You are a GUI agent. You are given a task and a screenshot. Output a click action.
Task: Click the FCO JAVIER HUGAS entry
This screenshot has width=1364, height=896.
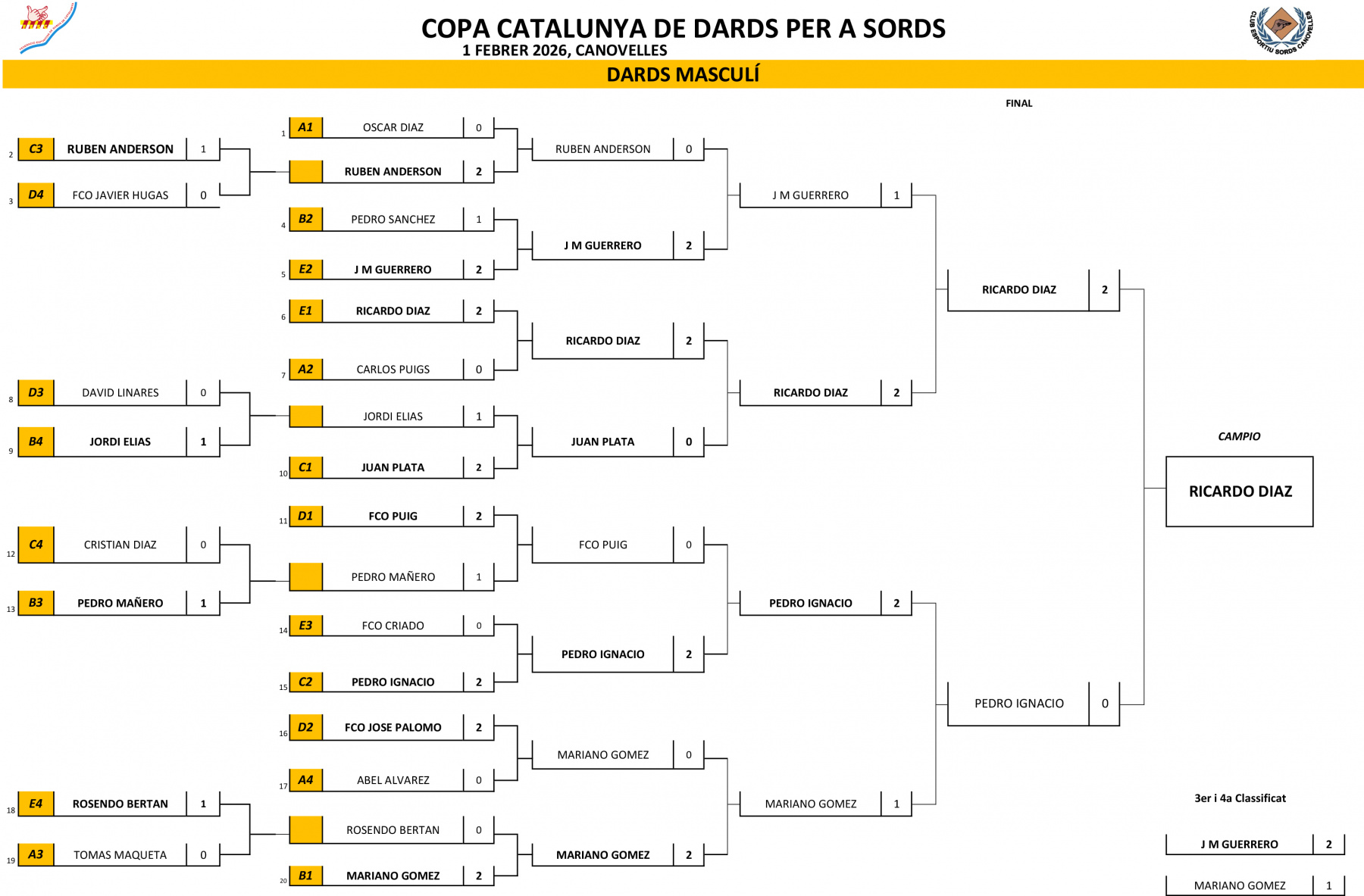click(x=120, y=195)
